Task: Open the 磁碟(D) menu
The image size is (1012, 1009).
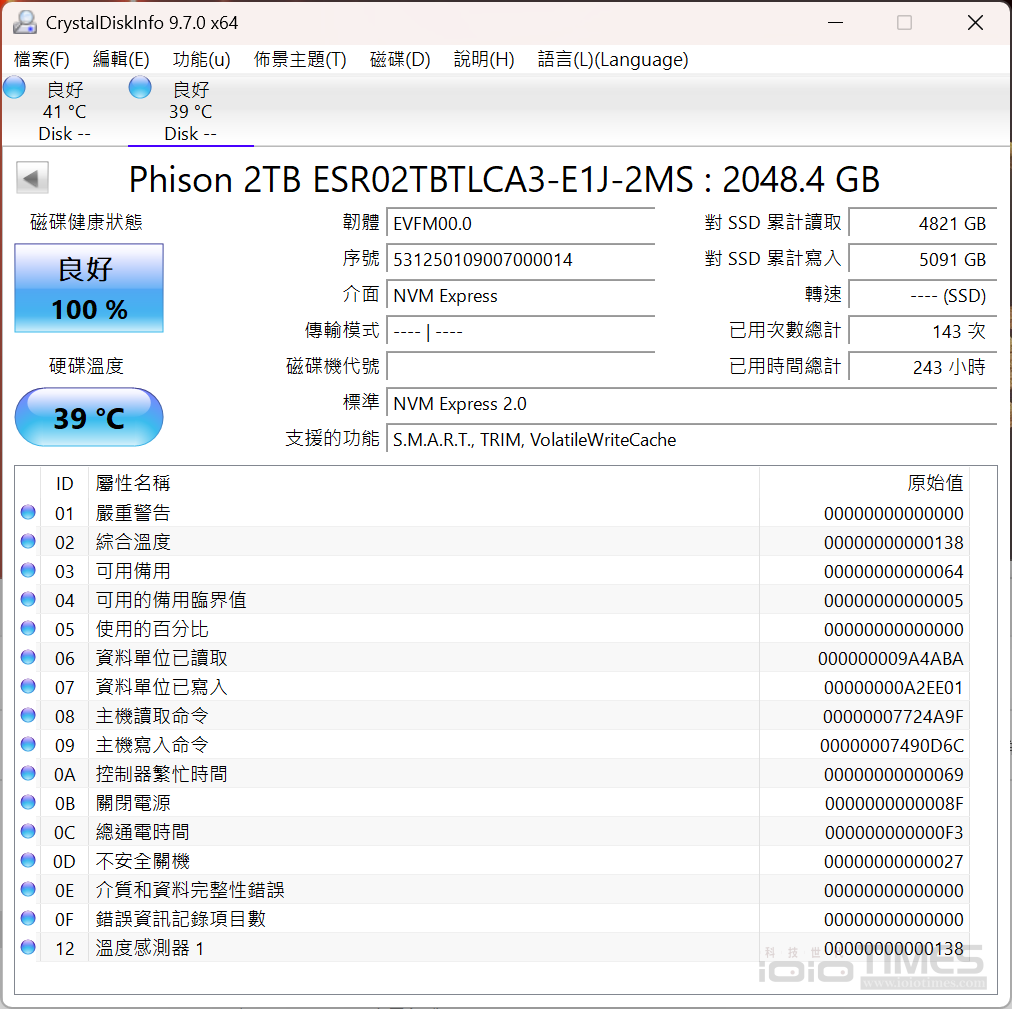Action: coord(400,59)
